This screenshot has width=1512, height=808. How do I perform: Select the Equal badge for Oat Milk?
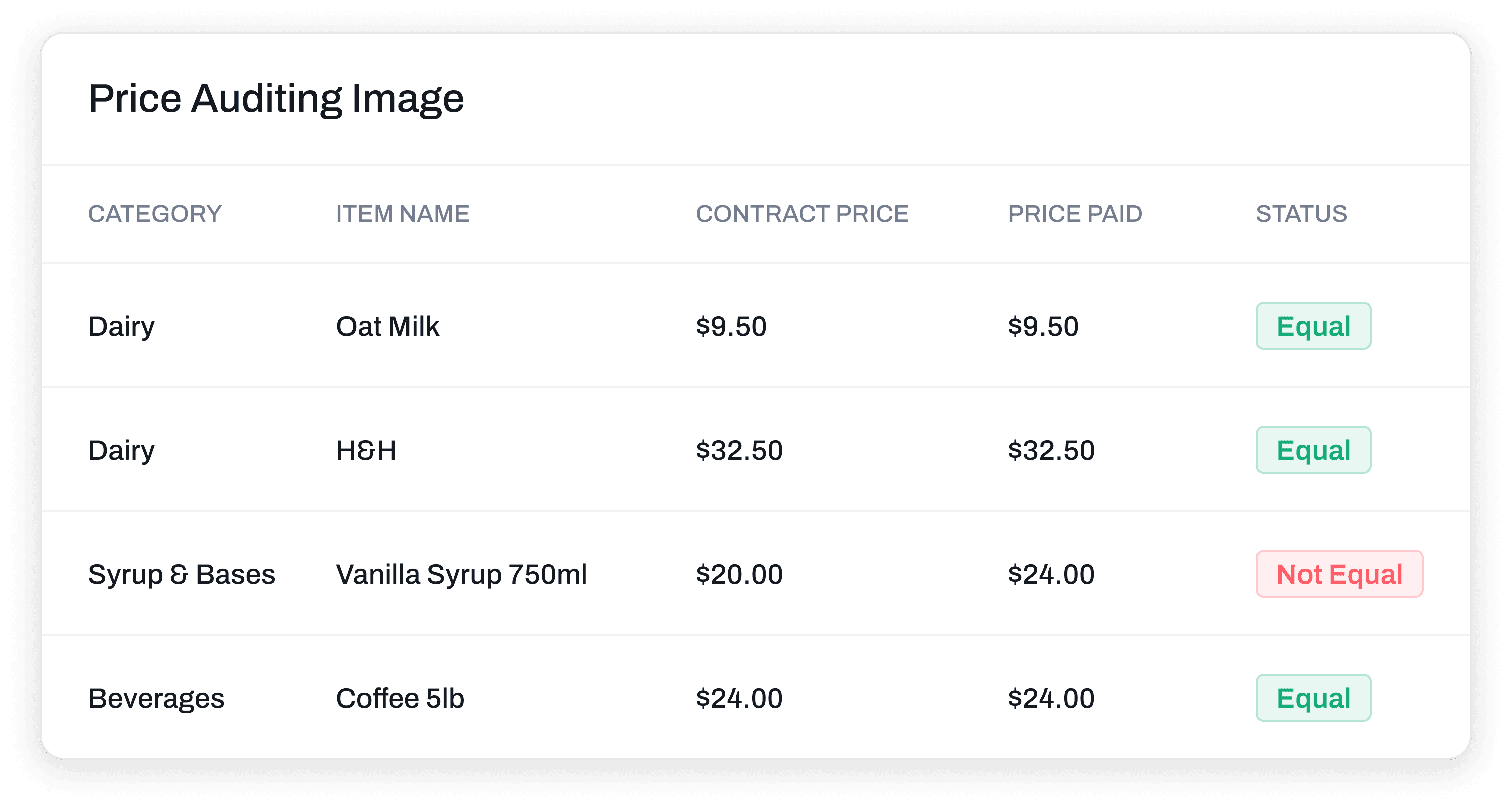(x=1313, y=326)
